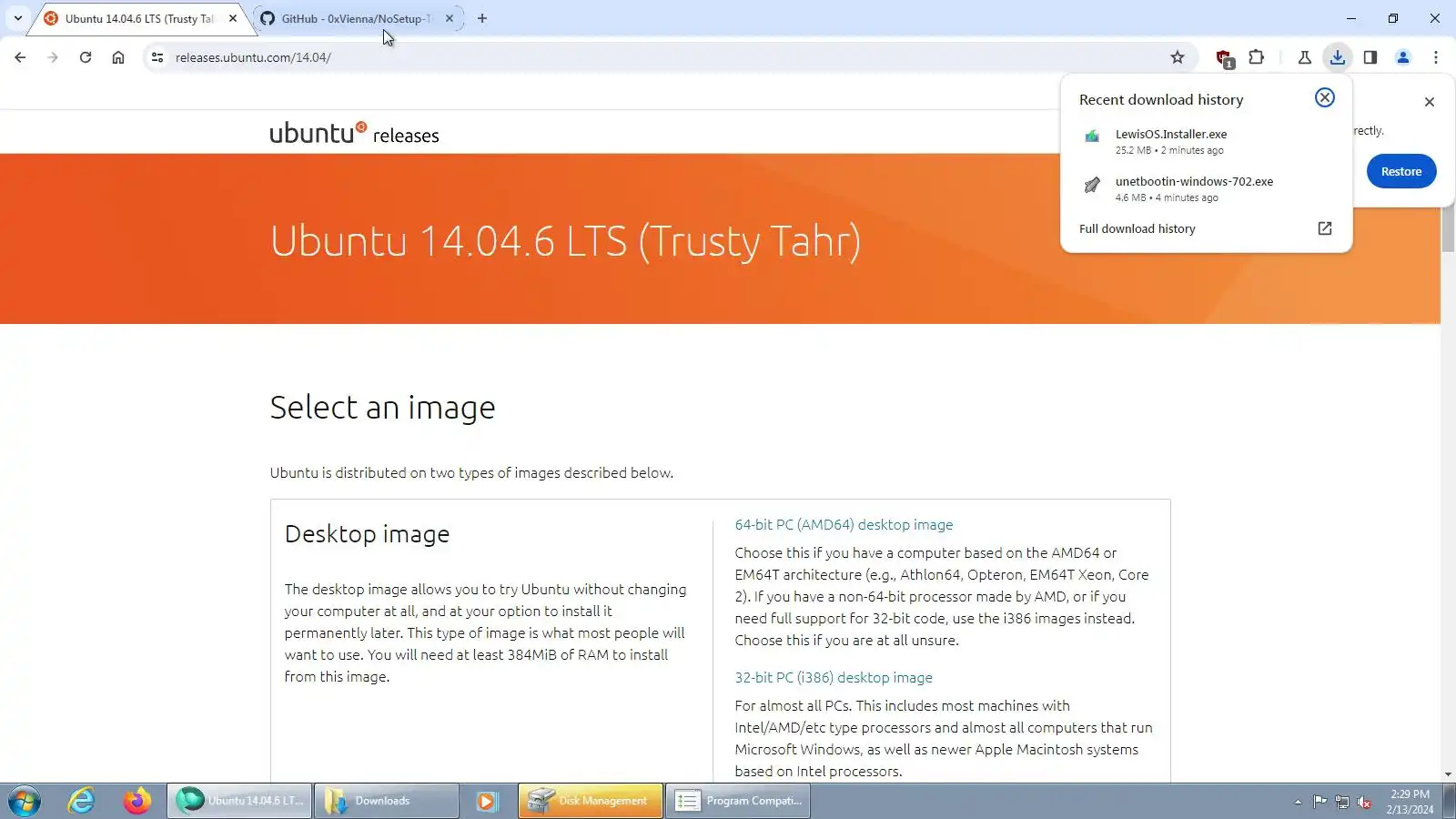The image size is (1456, 819).
Task: Open the browser home page
Action: coord(118,57)
